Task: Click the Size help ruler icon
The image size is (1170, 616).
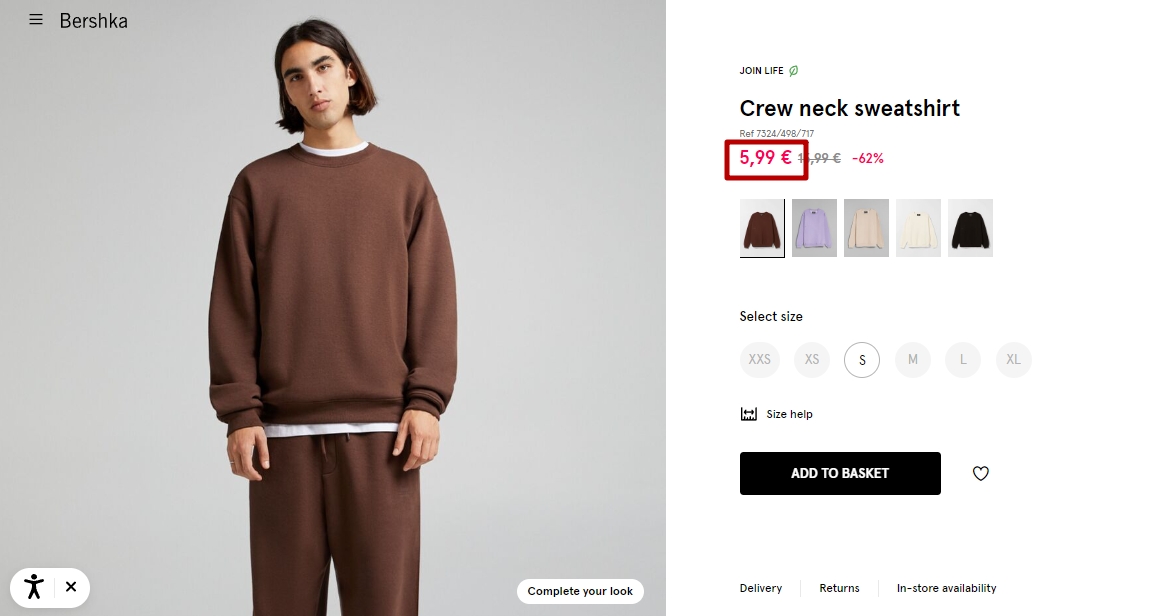Action: (748, 414)
